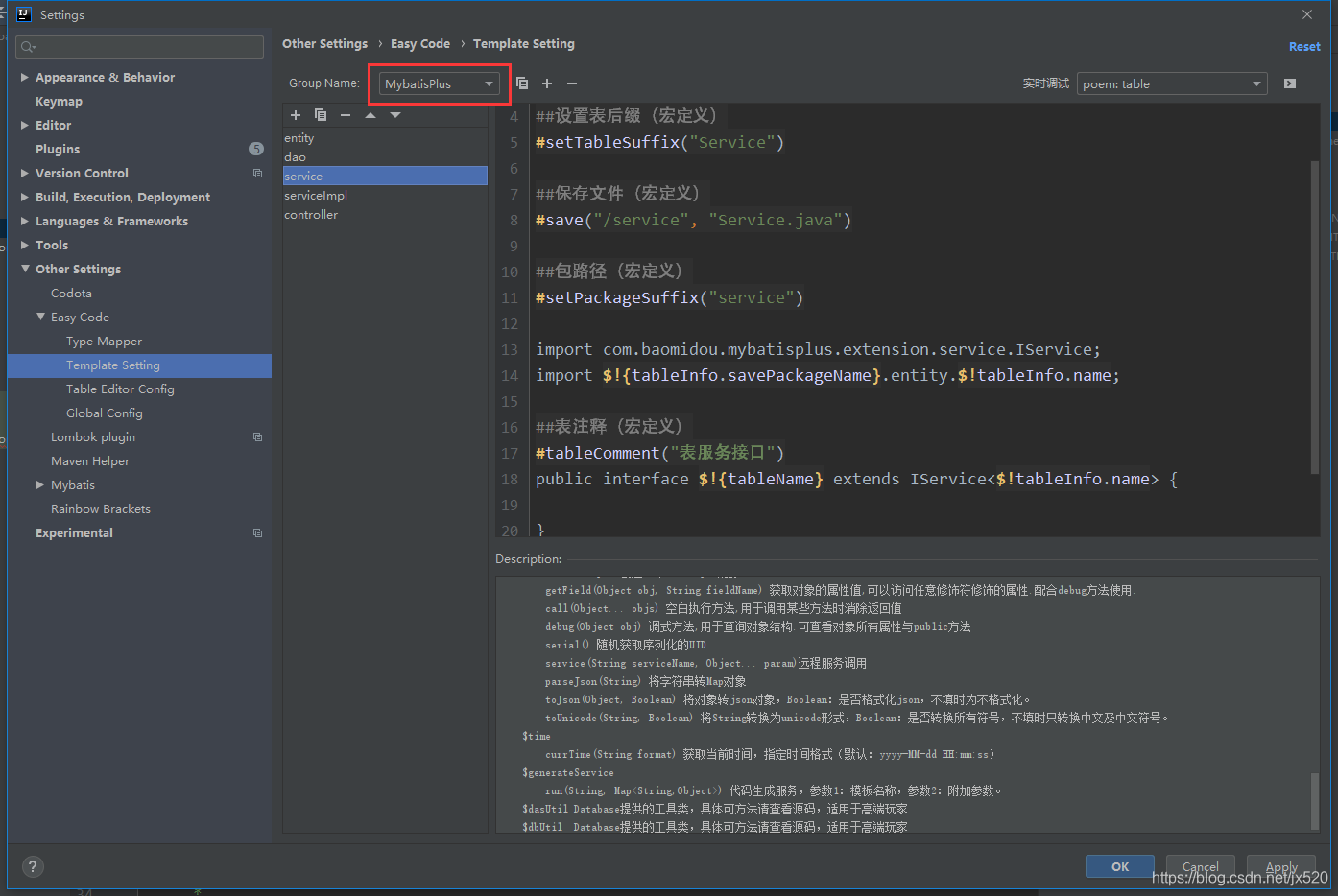Screen dimensions: 1338x896
Task: Expand Version Control section arrow
Action: pos(25,173)
